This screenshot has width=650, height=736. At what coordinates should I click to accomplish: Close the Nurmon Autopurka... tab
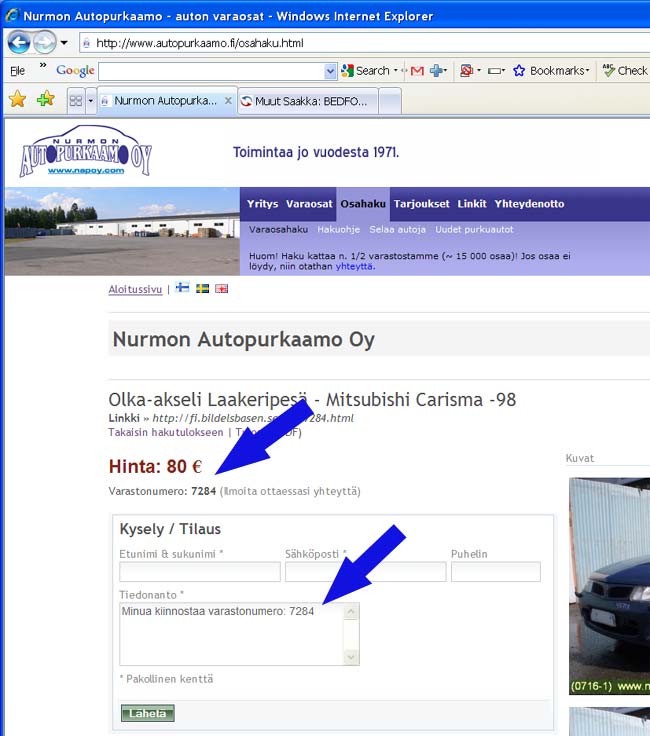[x=228, y=100]
